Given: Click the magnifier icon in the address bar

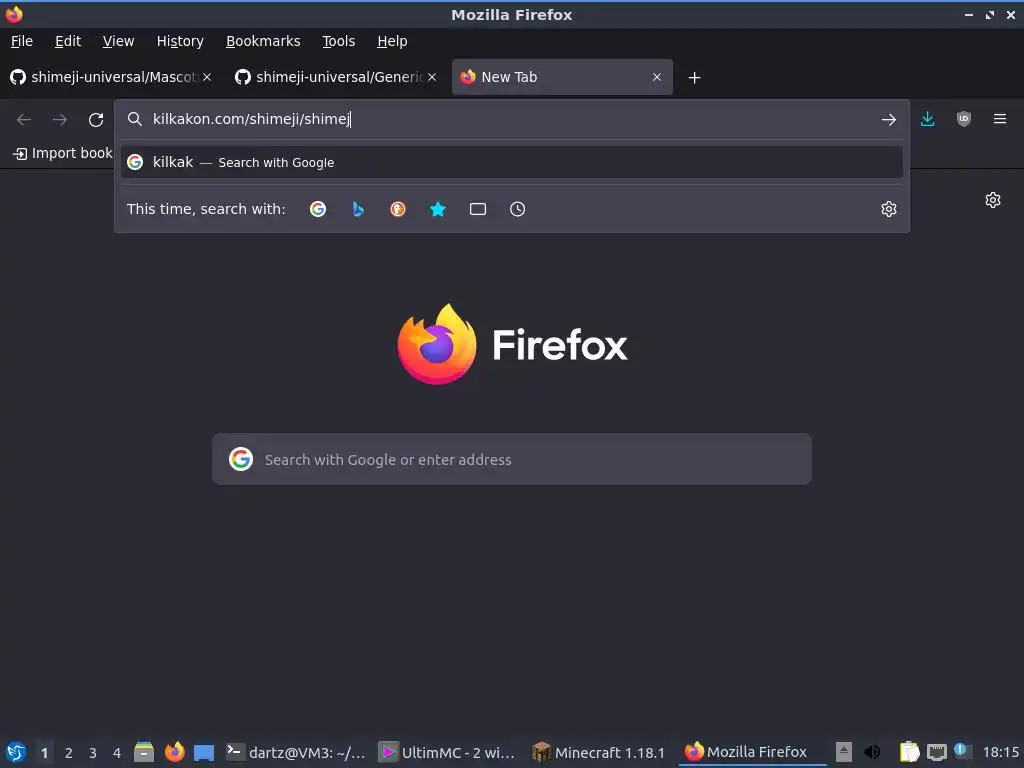Looking at the screenshot, I should (x=135, y=119).
